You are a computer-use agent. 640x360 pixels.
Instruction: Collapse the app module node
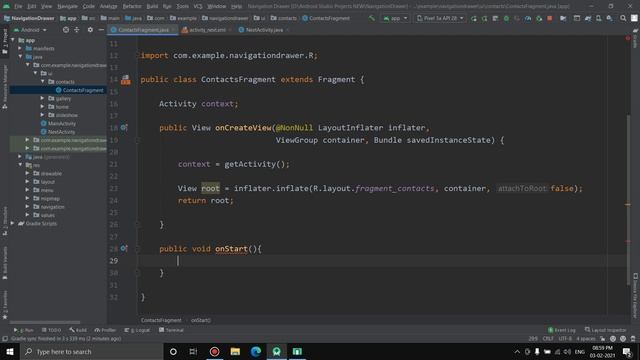pos(13,40)
